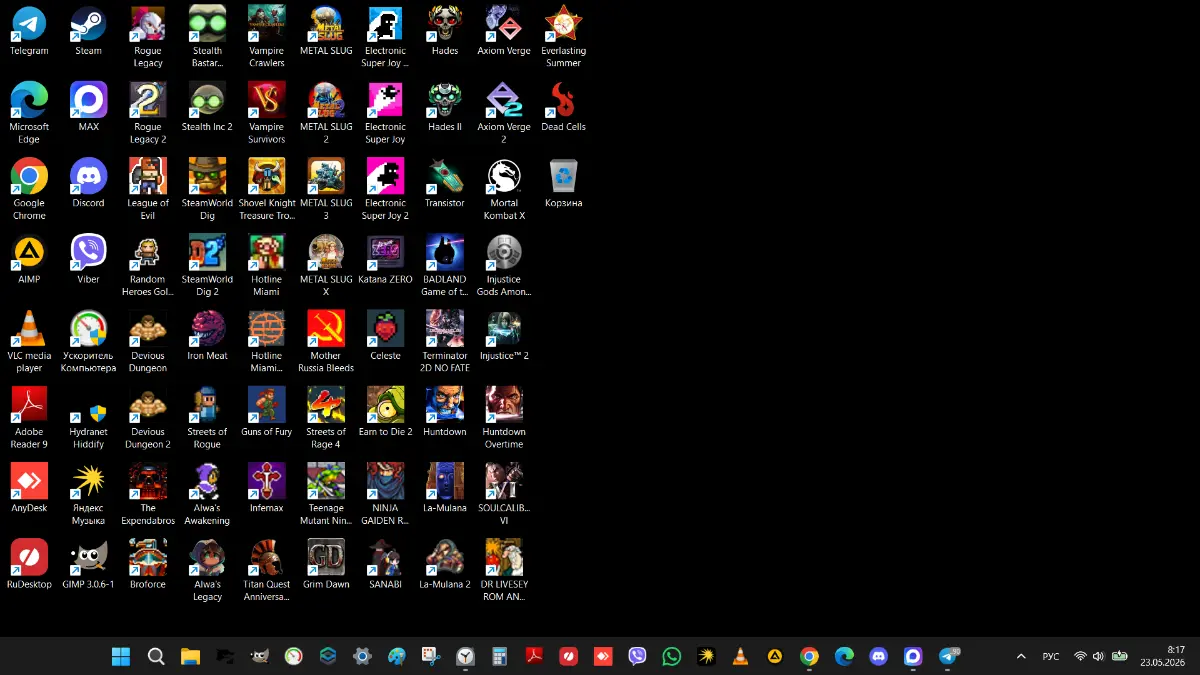The width and height of the screenshot is (1200, 675).
Task: Open the Settings gear in the taskbar
Action: point(362,656)
